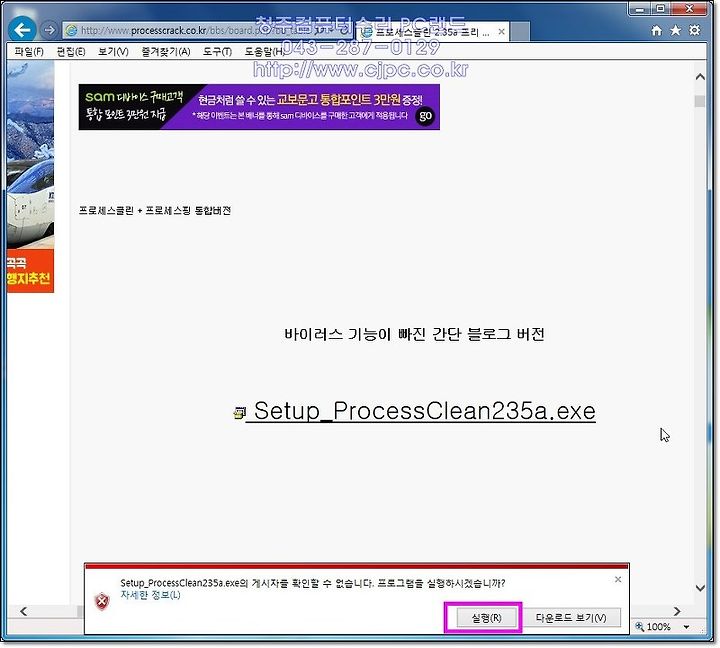Click 실행(R) to run the download

[486, 618]
